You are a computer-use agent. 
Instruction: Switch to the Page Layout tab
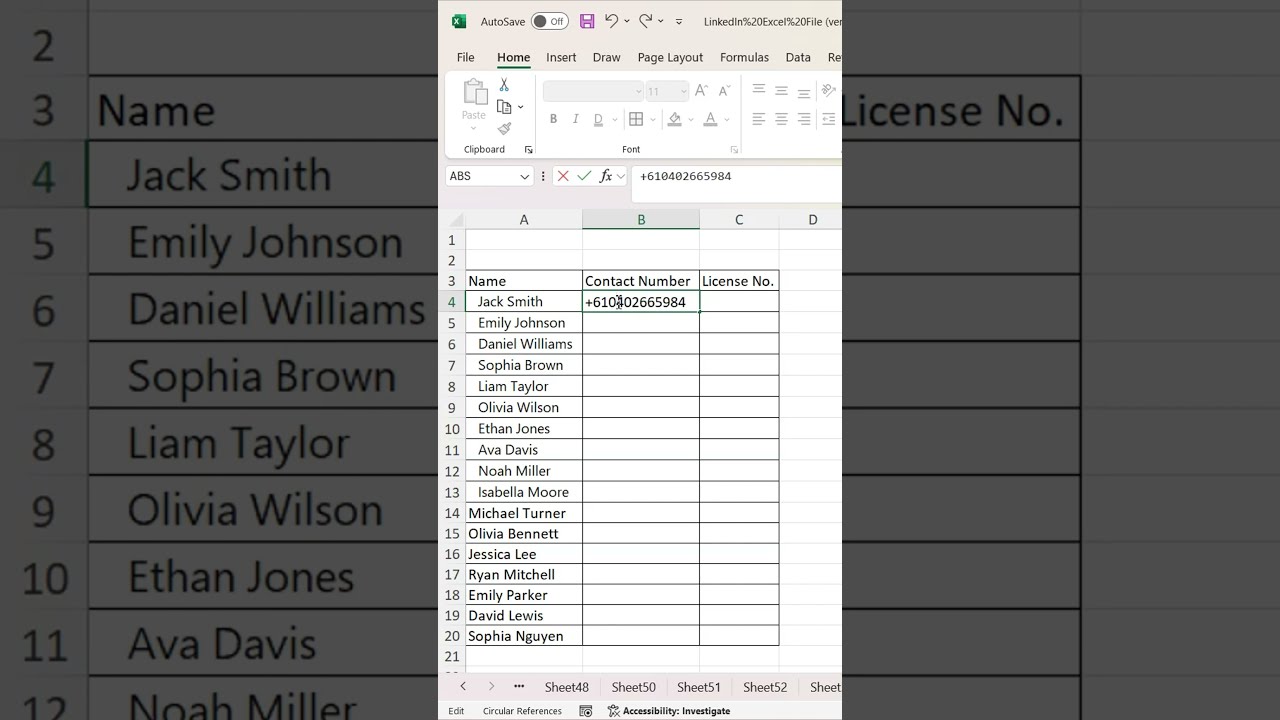tap(670, 57)
